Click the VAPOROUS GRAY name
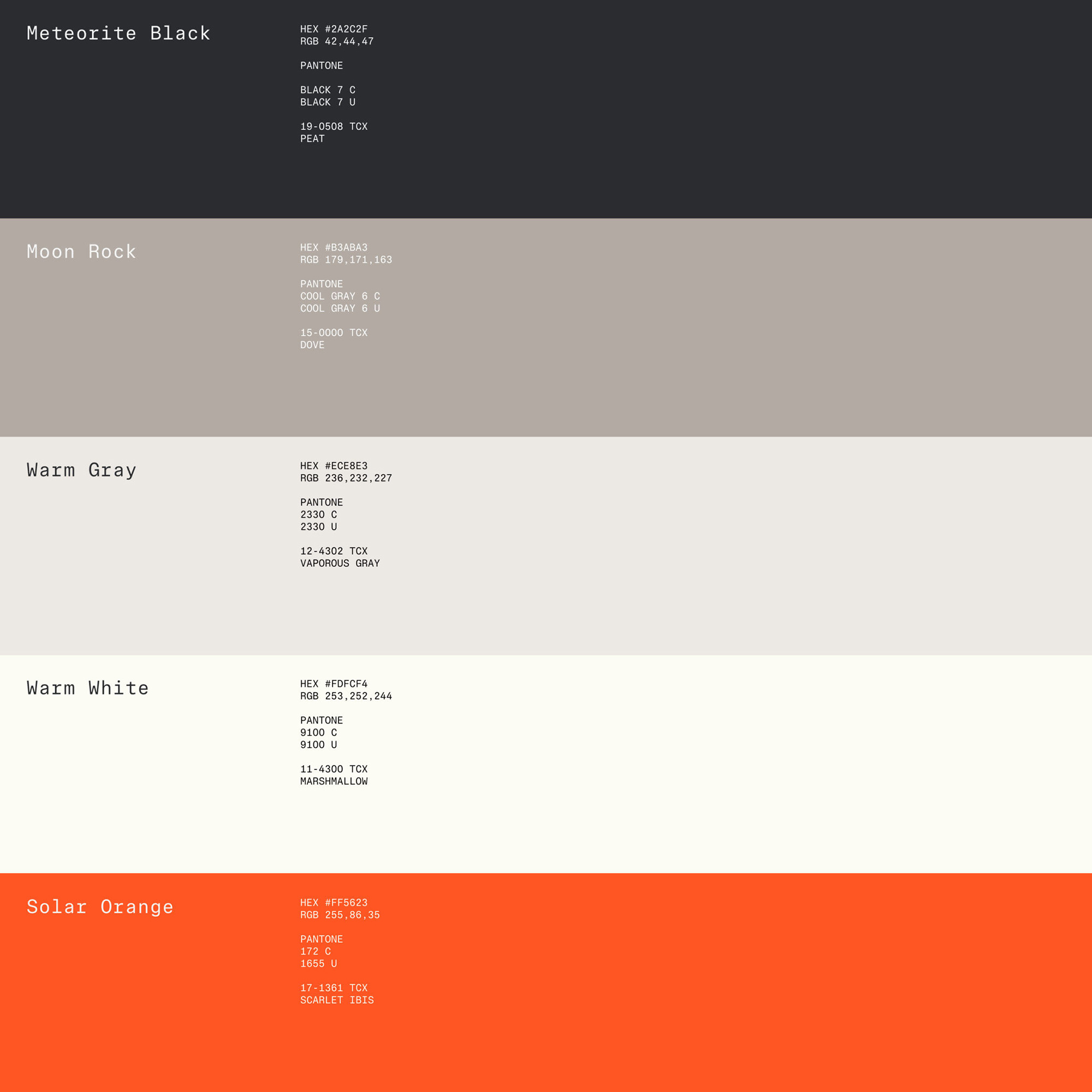 340,563
